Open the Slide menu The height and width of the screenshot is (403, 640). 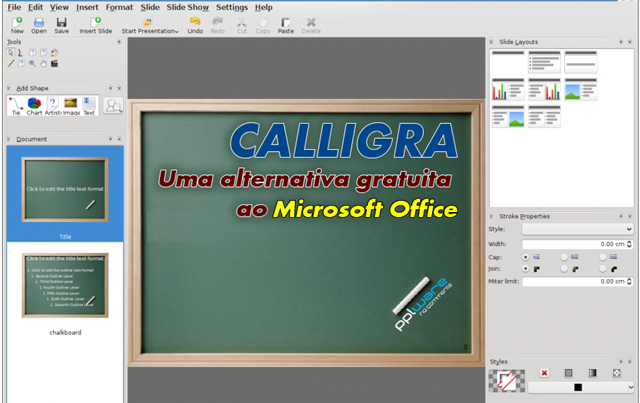click(x=150, y=7)
